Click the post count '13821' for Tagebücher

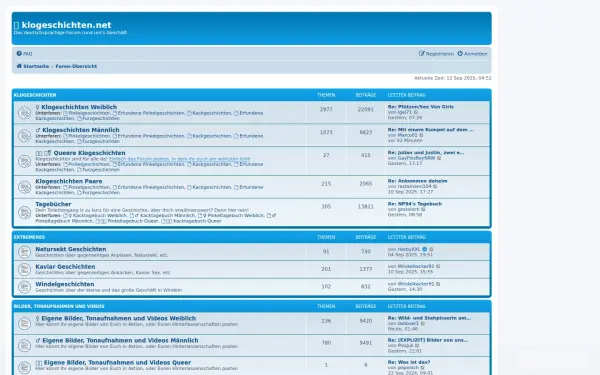click(x=365, y=207)
